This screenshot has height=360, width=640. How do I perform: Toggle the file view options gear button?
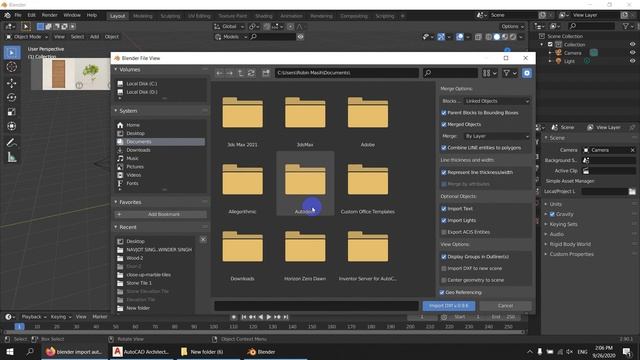(x=527, y=73)
